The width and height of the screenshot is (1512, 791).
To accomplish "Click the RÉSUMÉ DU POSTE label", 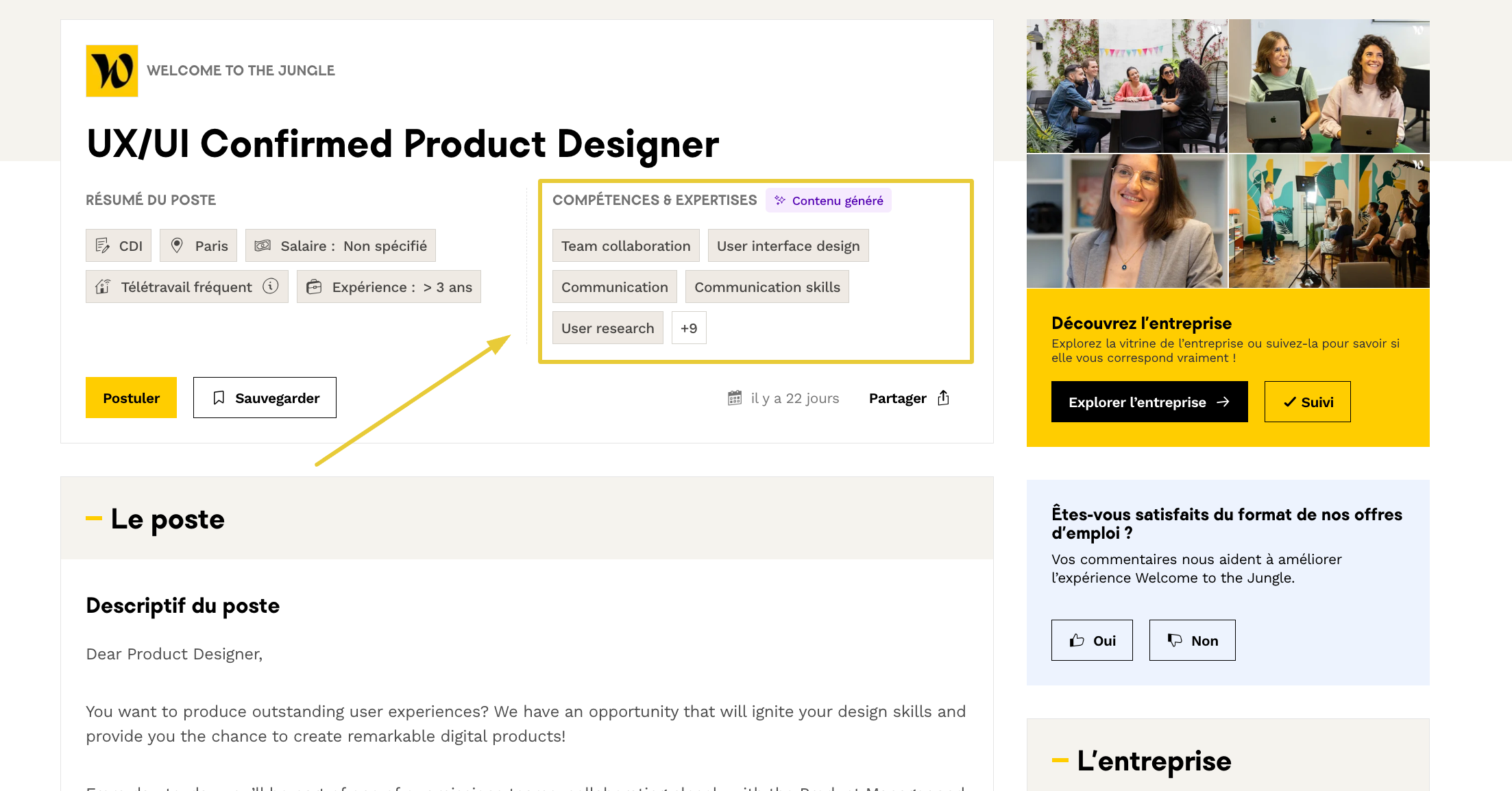I will click(x=151, y=200).
